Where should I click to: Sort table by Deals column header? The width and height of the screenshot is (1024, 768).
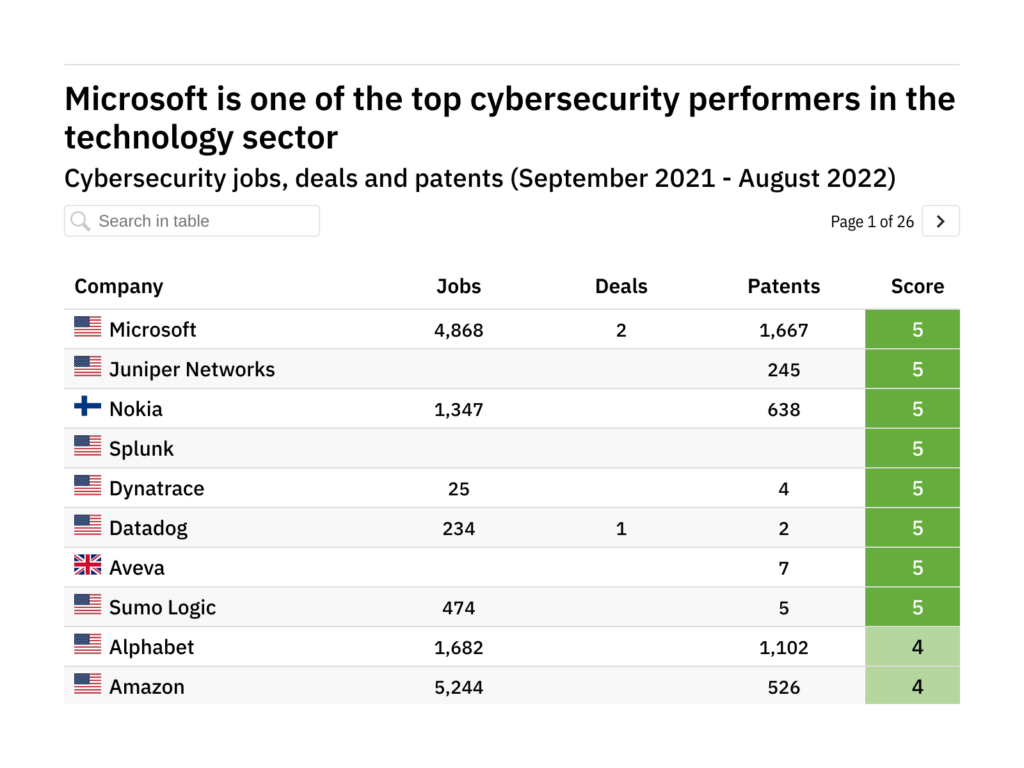click(x=621, y=287)
